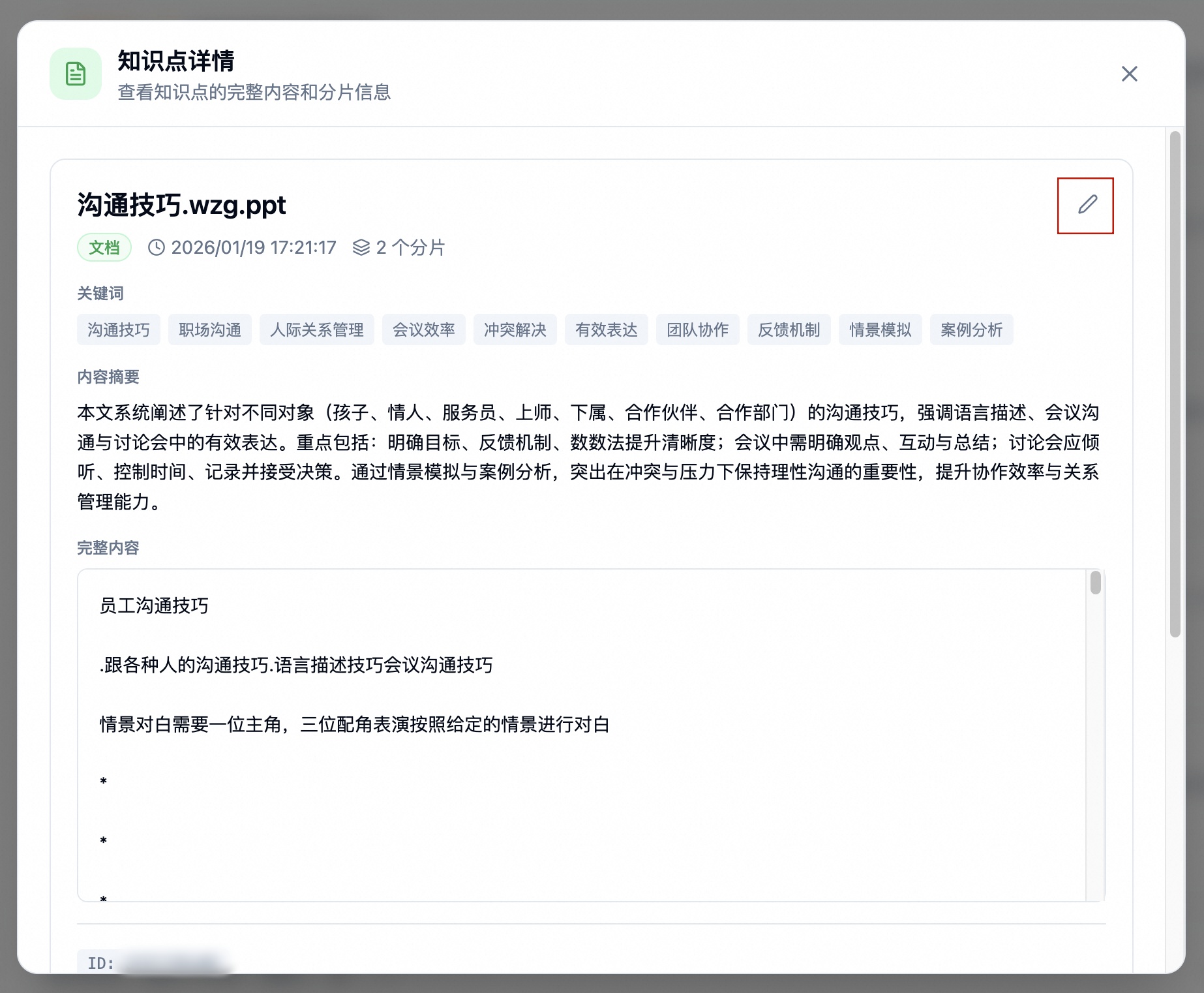Close the 知识点详情 dialog
Screen dimensions: 1204x993
[x=1129, y=74]
